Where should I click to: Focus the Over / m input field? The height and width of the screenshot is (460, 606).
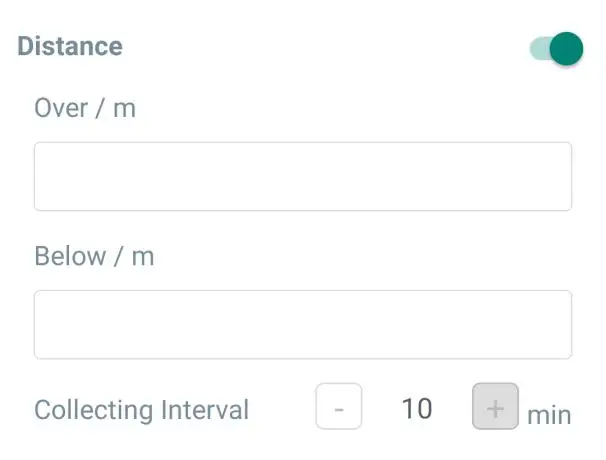click(x=302, y=176)
